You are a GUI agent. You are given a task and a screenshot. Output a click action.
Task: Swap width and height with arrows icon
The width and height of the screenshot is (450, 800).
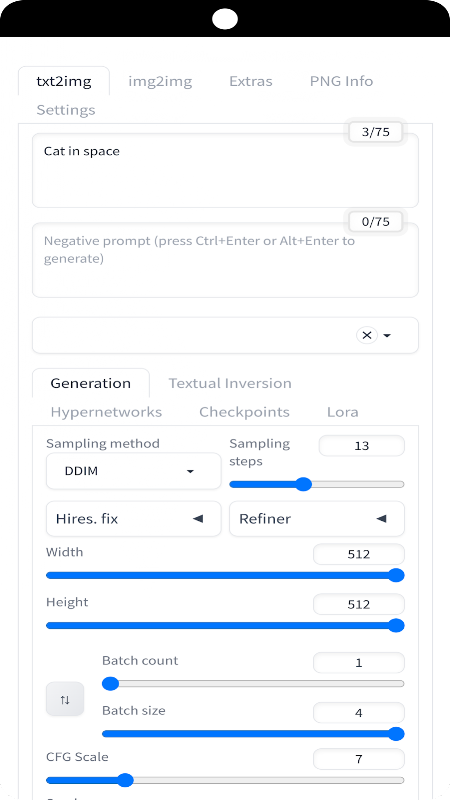pyautogui.click(x=65, y=699)
